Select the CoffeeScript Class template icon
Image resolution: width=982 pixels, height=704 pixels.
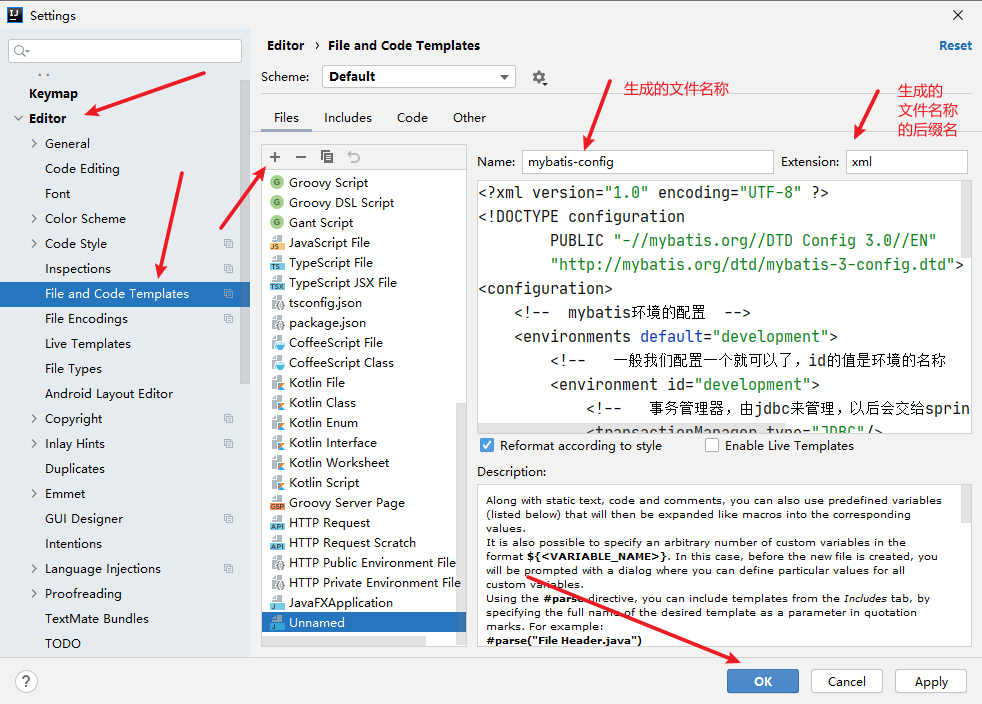277,363
